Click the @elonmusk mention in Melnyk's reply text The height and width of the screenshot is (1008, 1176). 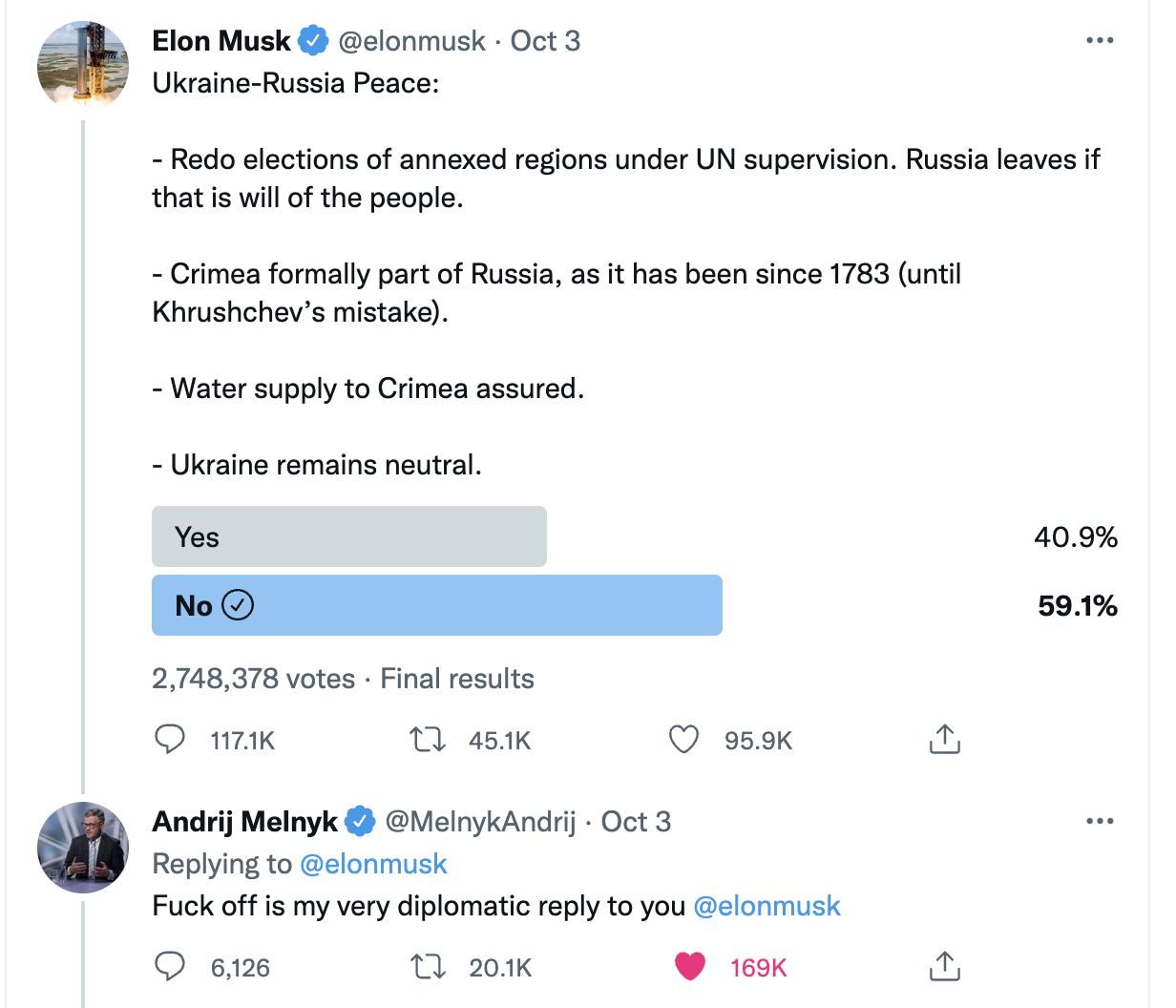(x=766, y=906)
